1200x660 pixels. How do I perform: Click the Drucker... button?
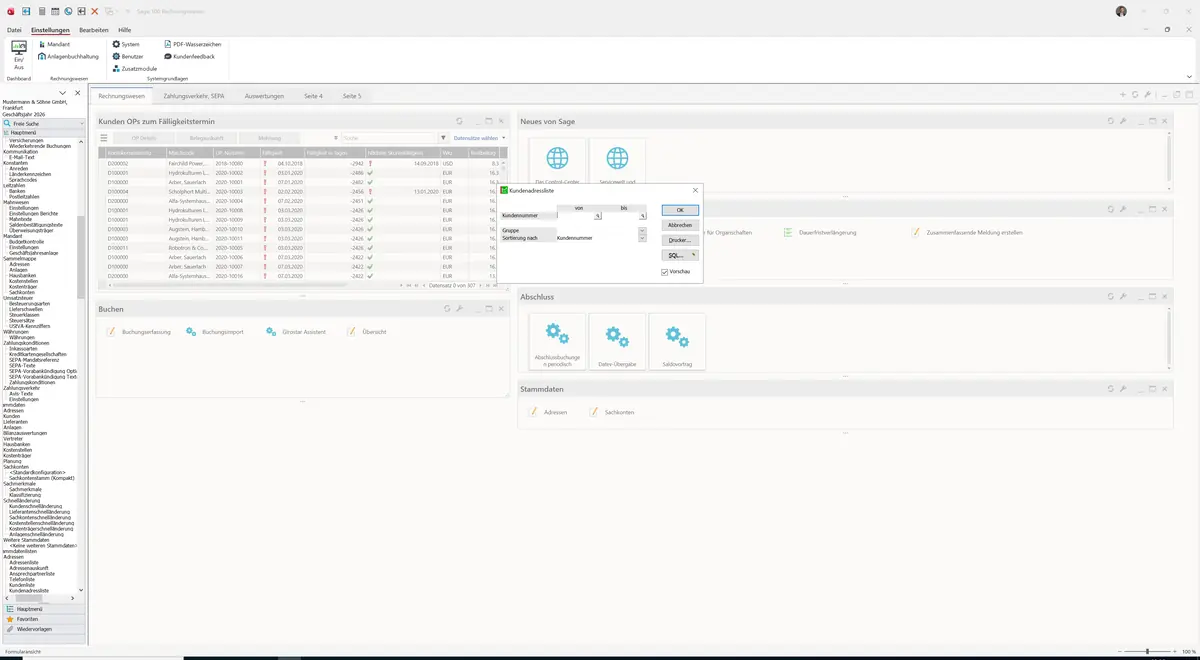click(x=680, y=240)
